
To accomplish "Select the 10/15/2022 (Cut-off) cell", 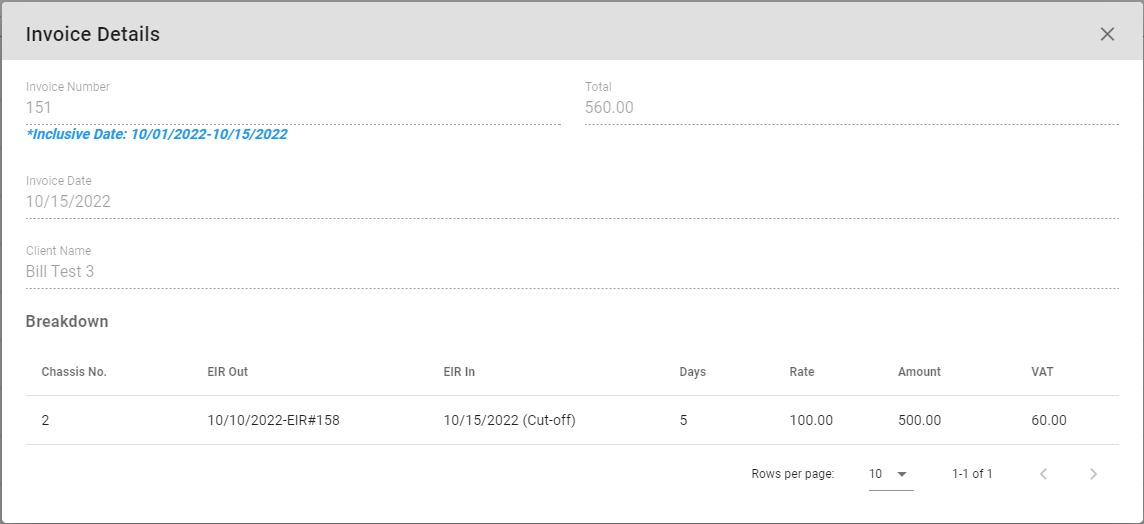I will pos(509,421).
